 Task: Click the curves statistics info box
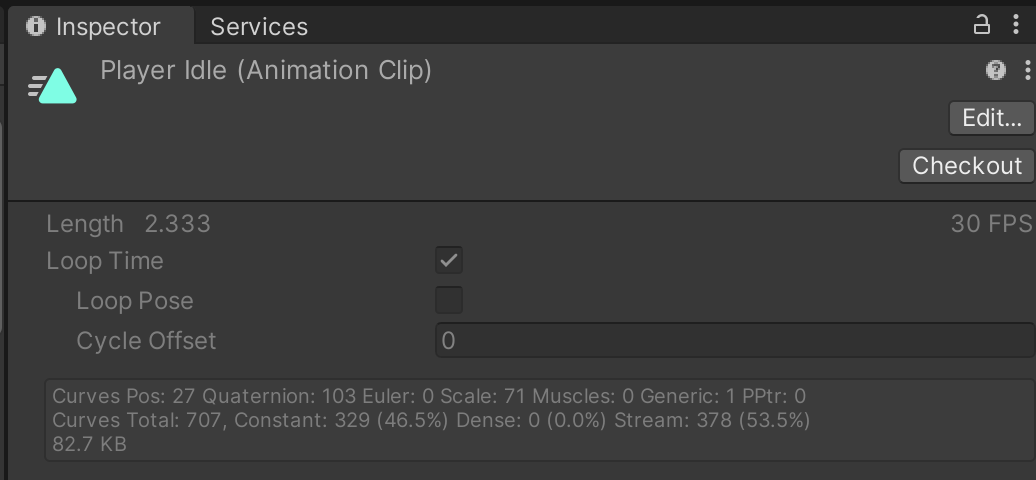click(538, 419)
